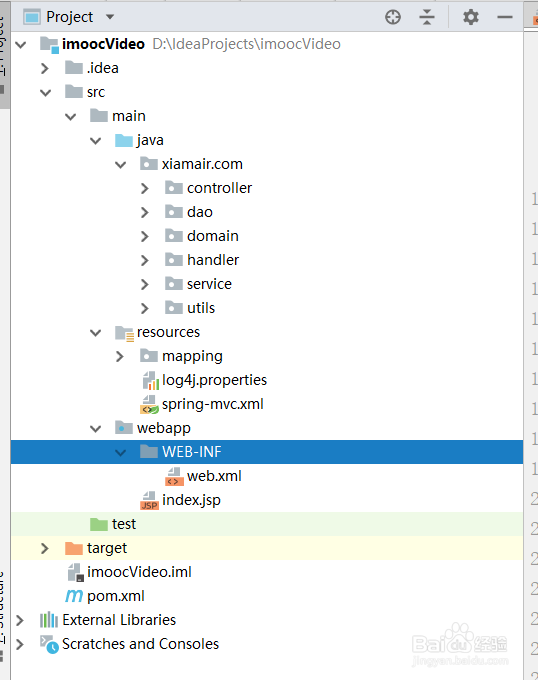This screenshot has width=538, height=680.
Task: Click the log4j.properties file icon
Action: tap(150, 380)
